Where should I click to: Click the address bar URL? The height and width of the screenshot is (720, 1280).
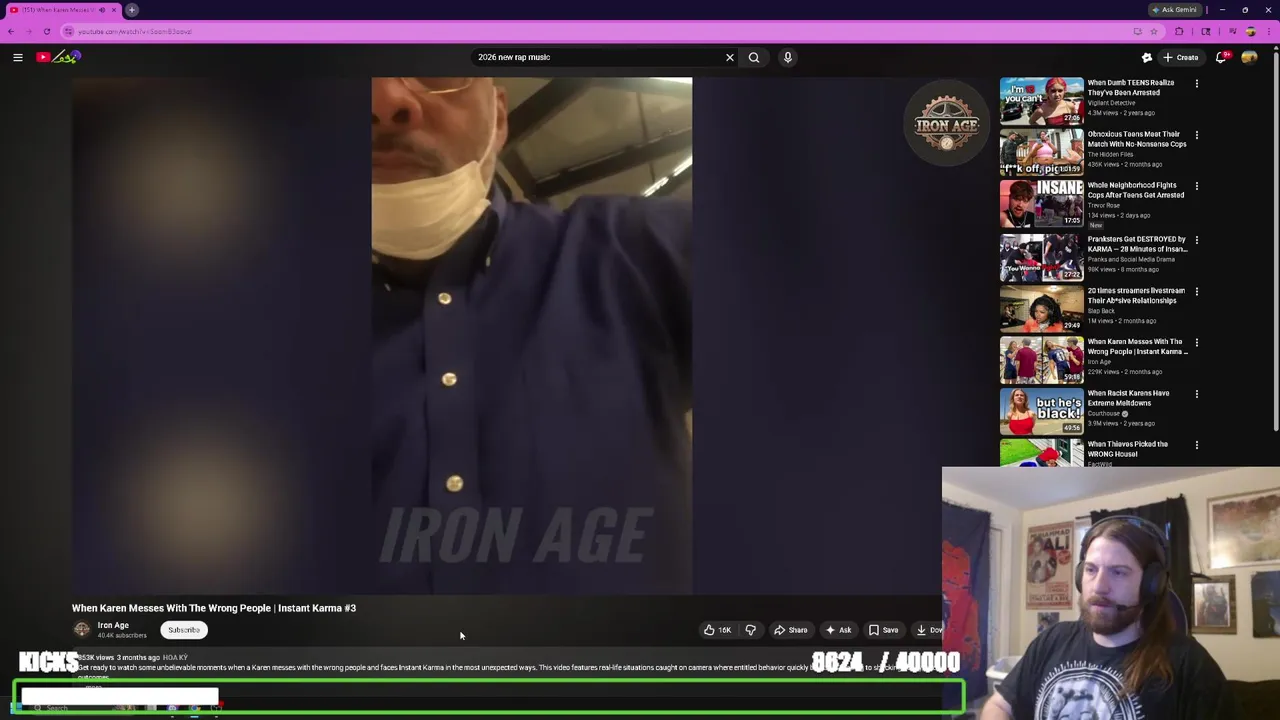[135, 31]
